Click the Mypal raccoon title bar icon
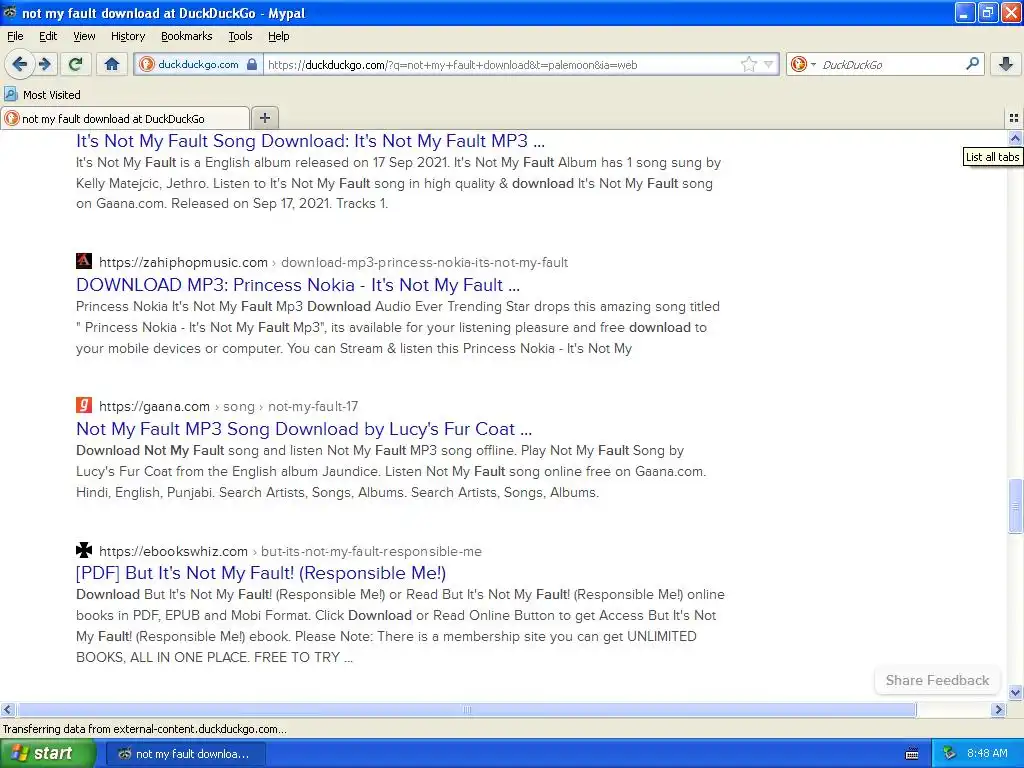 (x=10, y=12)
